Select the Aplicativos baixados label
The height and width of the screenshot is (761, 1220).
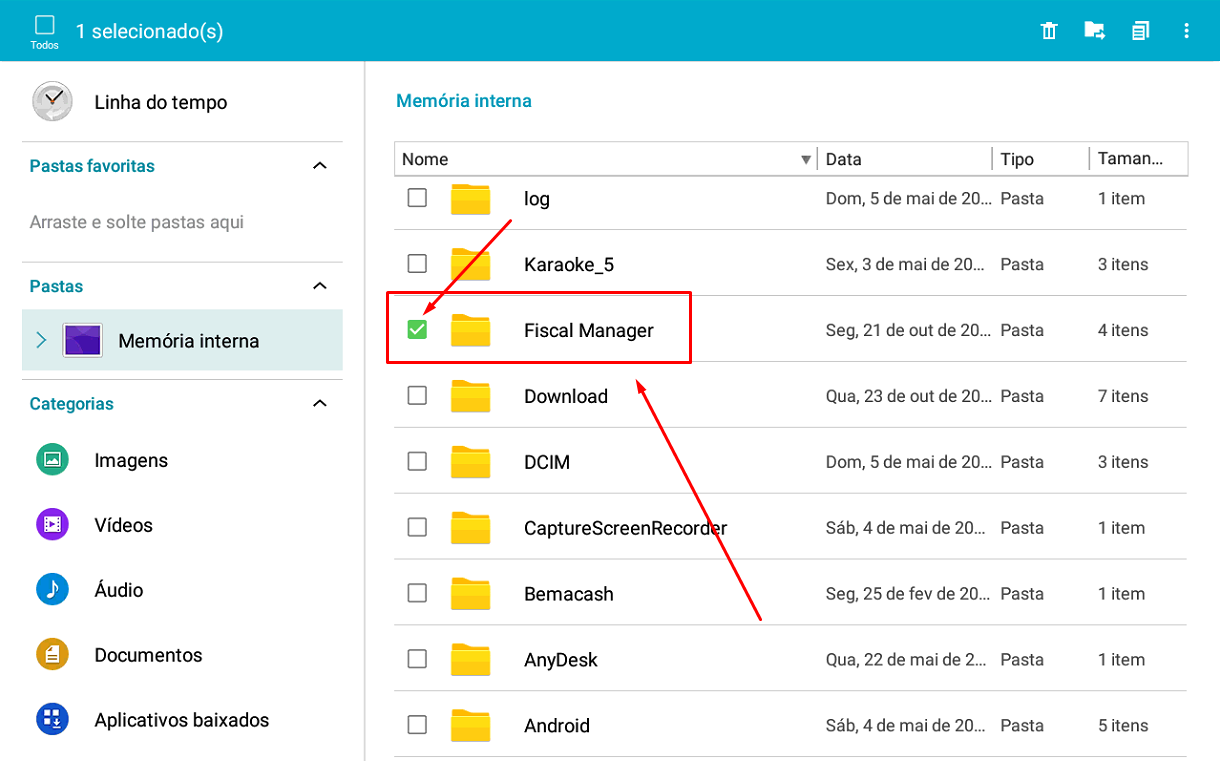[x=182, y=720]
